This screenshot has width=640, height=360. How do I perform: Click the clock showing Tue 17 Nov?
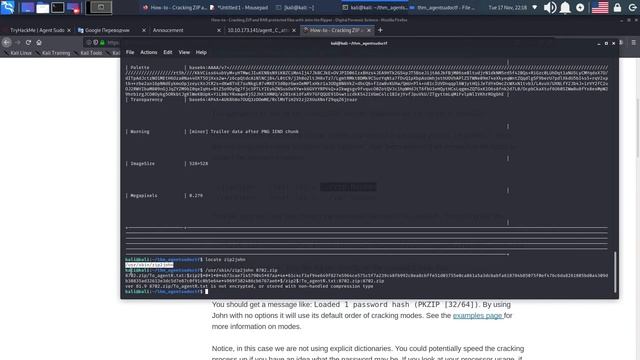[x=507, y=7]
